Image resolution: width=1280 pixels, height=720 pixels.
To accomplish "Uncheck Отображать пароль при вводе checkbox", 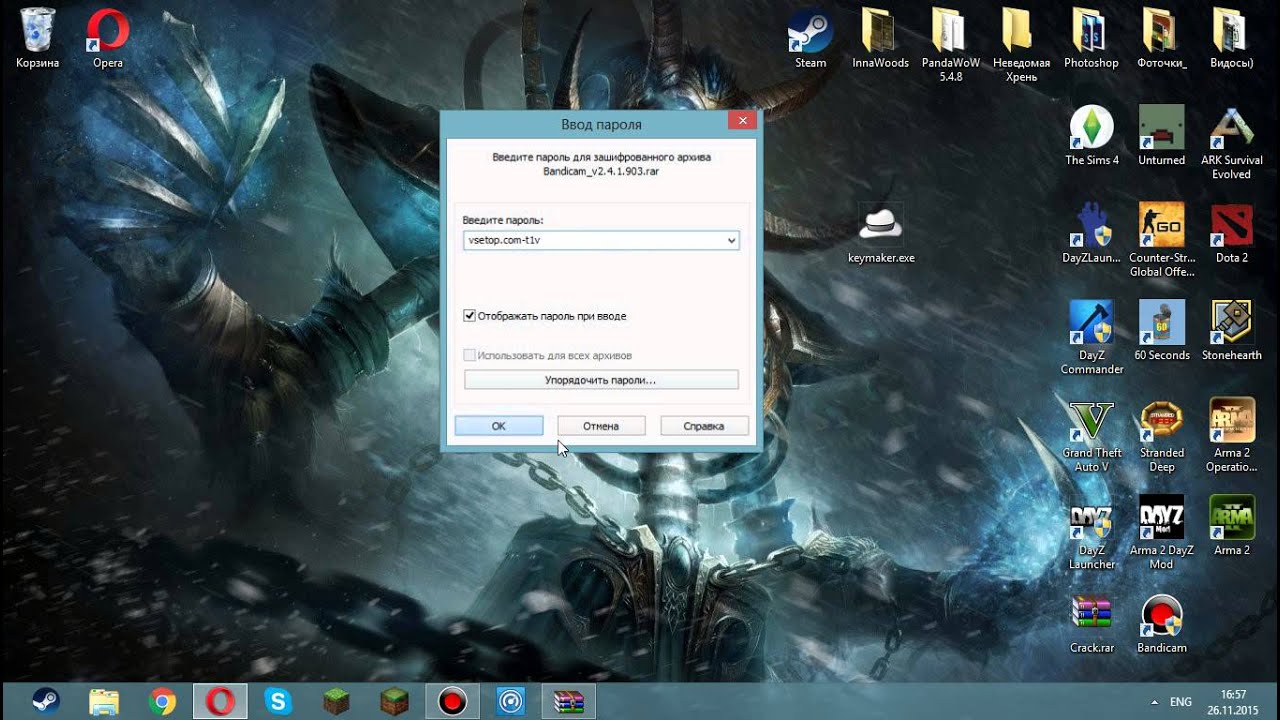I will pyautogui.click(x=470, y=316).
